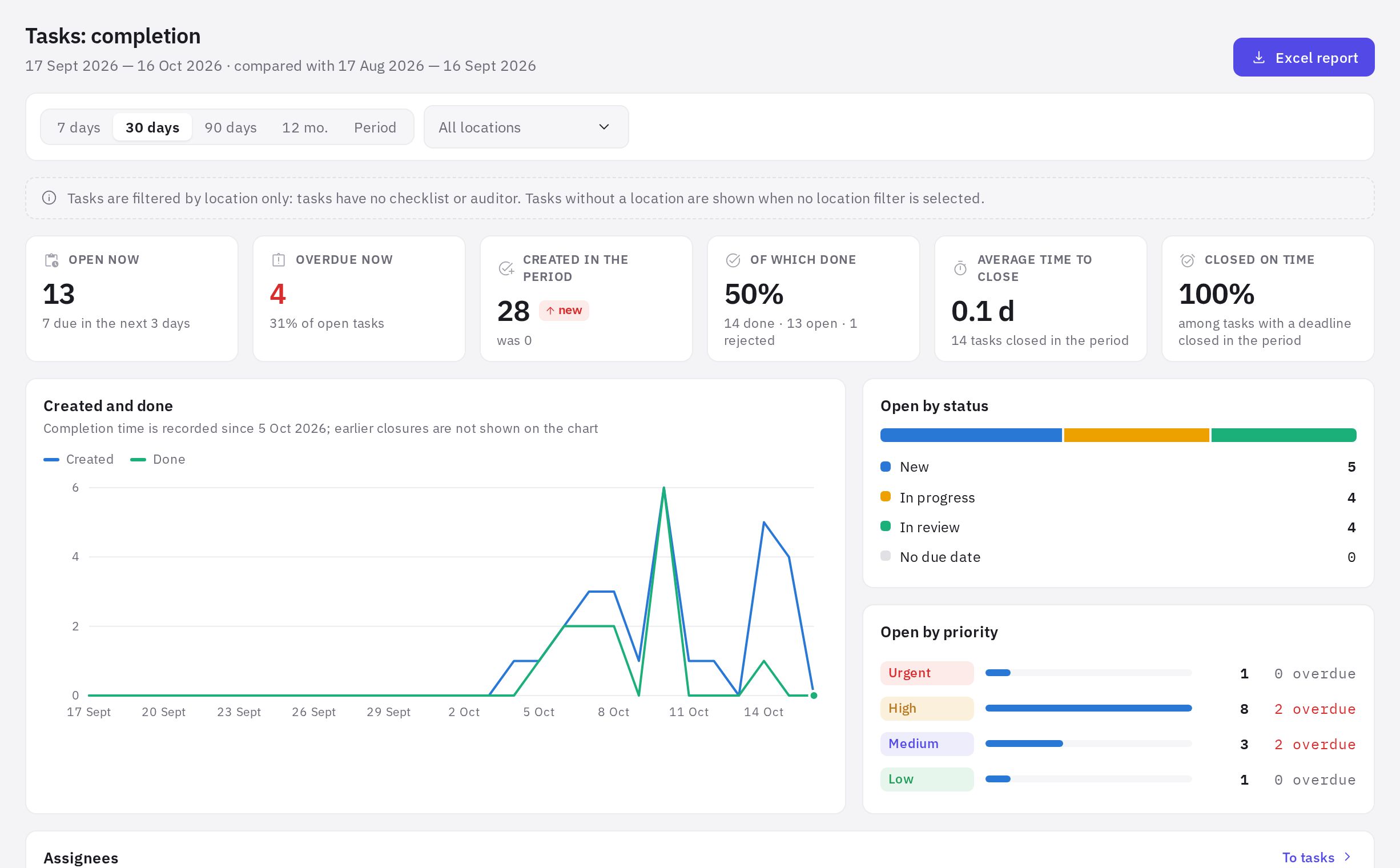Click the arrow icon next to To tasks
1400x868 pixels.
tap(1348, 857)
